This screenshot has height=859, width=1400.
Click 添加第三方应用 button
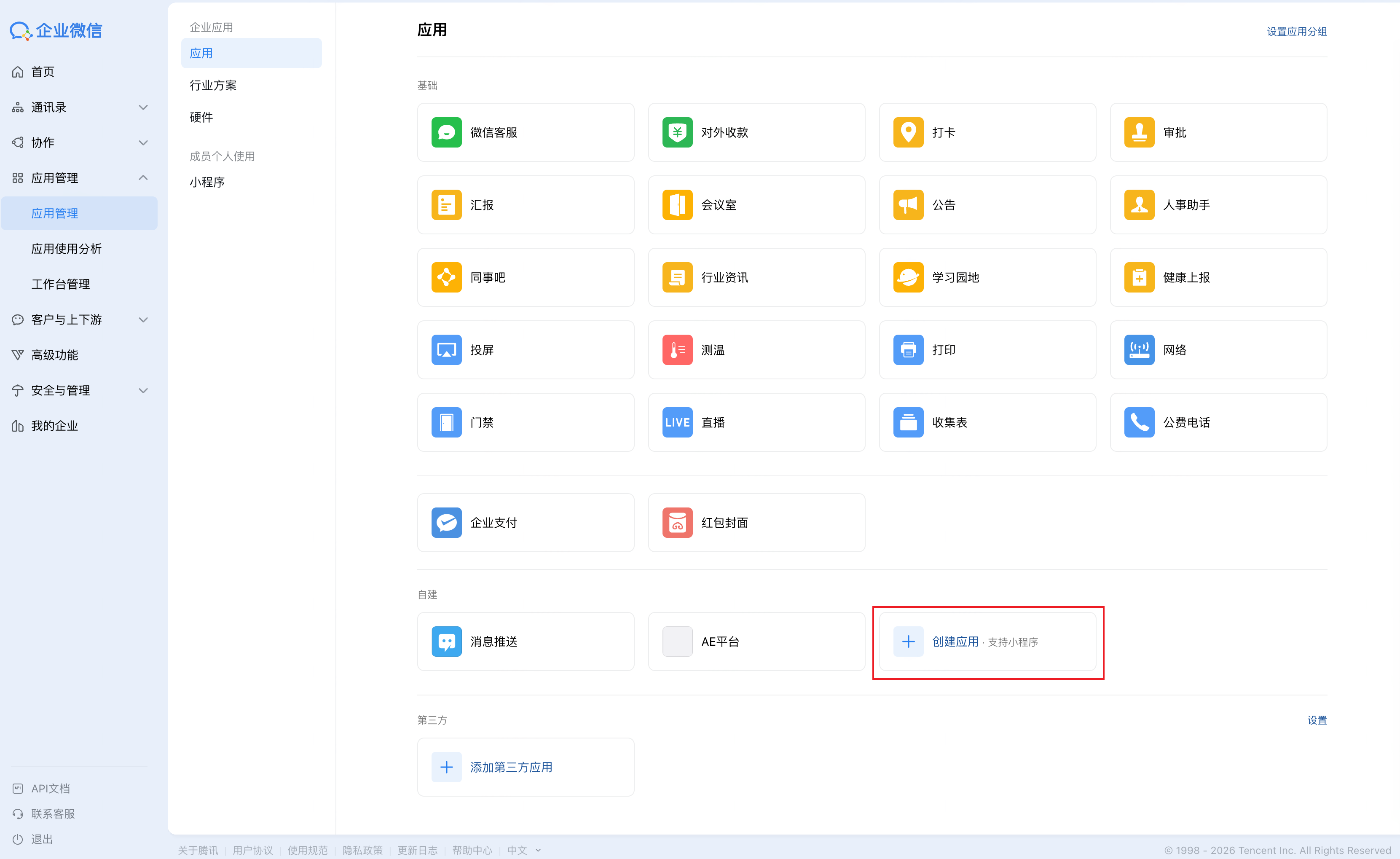(x=526, y=767)
